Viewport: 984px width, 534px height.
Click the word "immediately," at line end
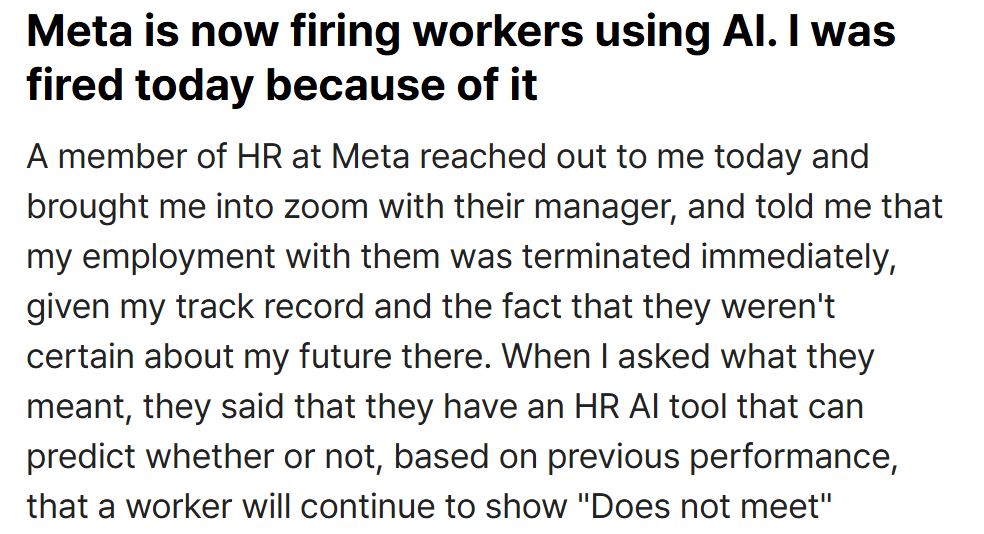798,259
